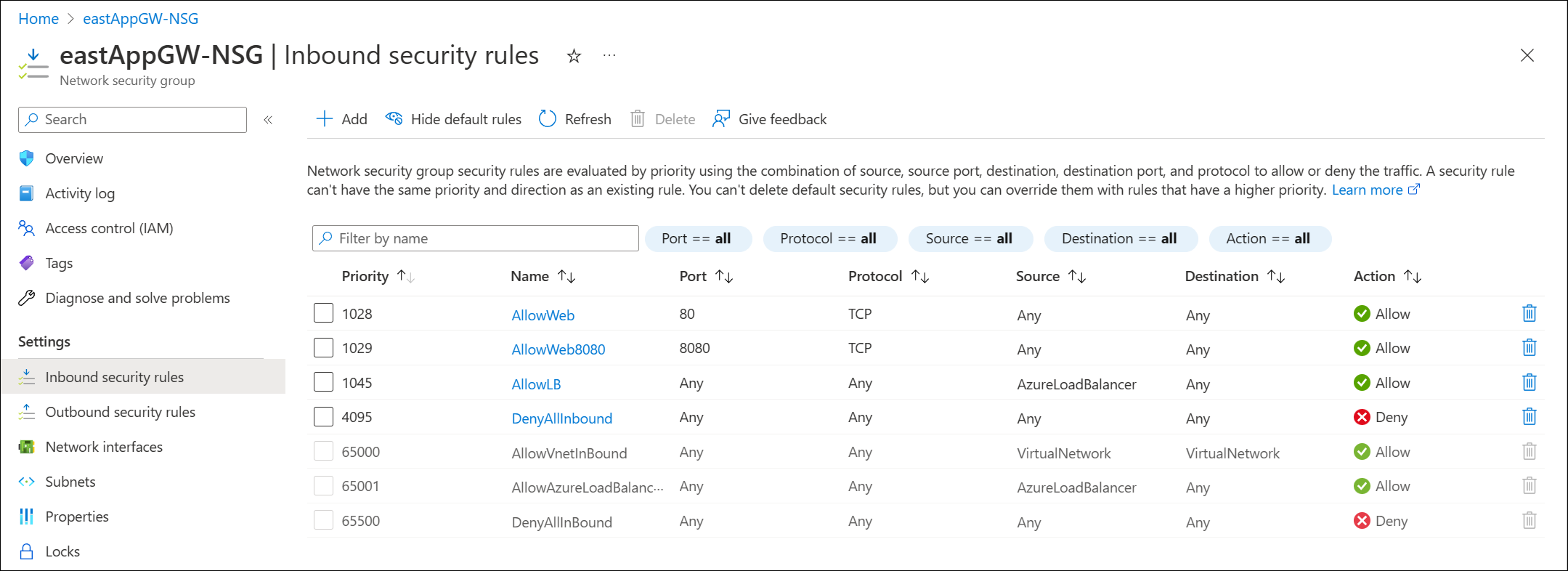This screenshot has height=571, width=1568.
Task: Select the checkbox for AllowWeb8080 rule
Action: pyautogui.click(x=323, y=347)
